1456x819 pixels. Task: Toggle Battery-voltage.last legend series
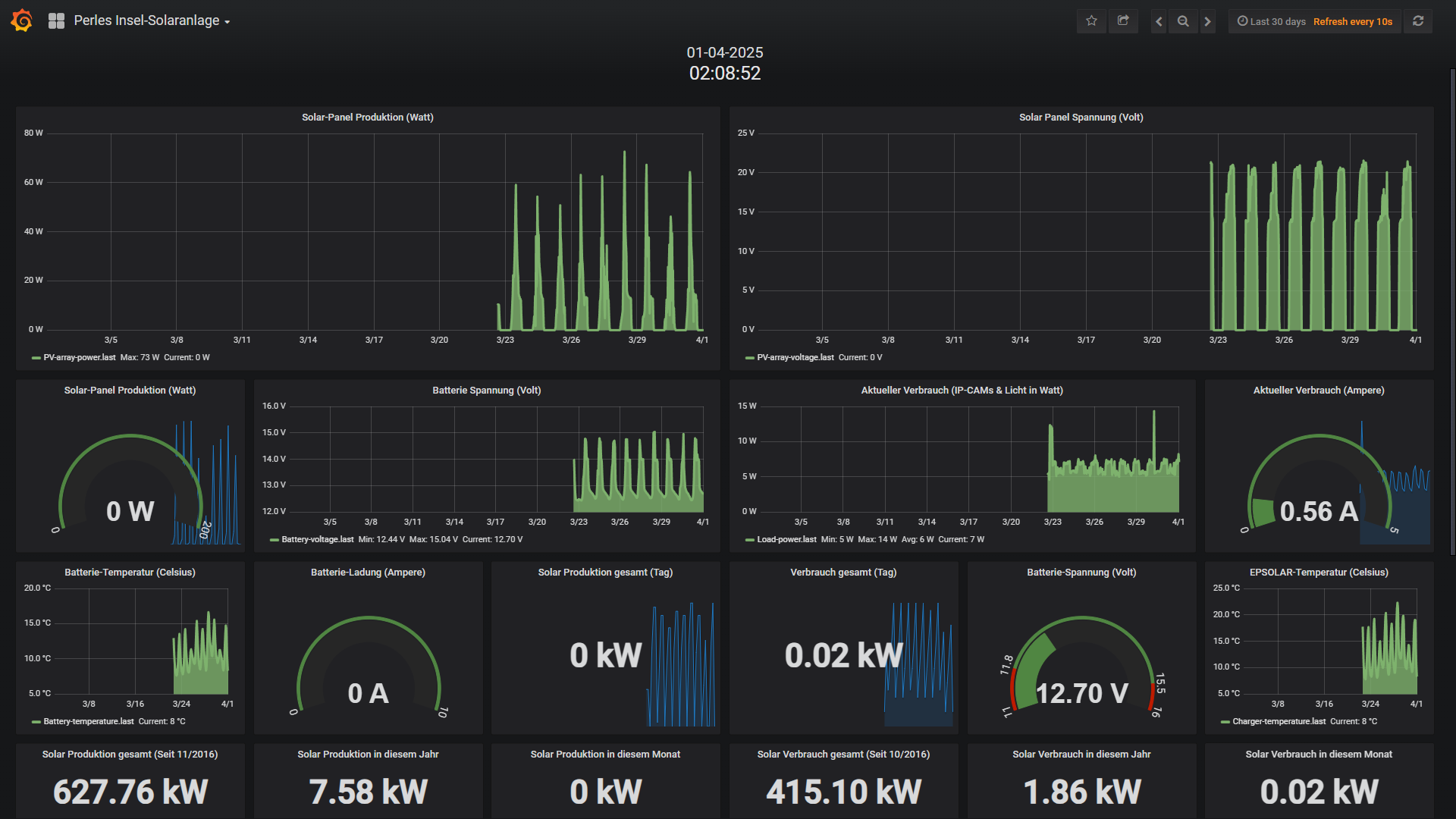click(x=317, y=539)
